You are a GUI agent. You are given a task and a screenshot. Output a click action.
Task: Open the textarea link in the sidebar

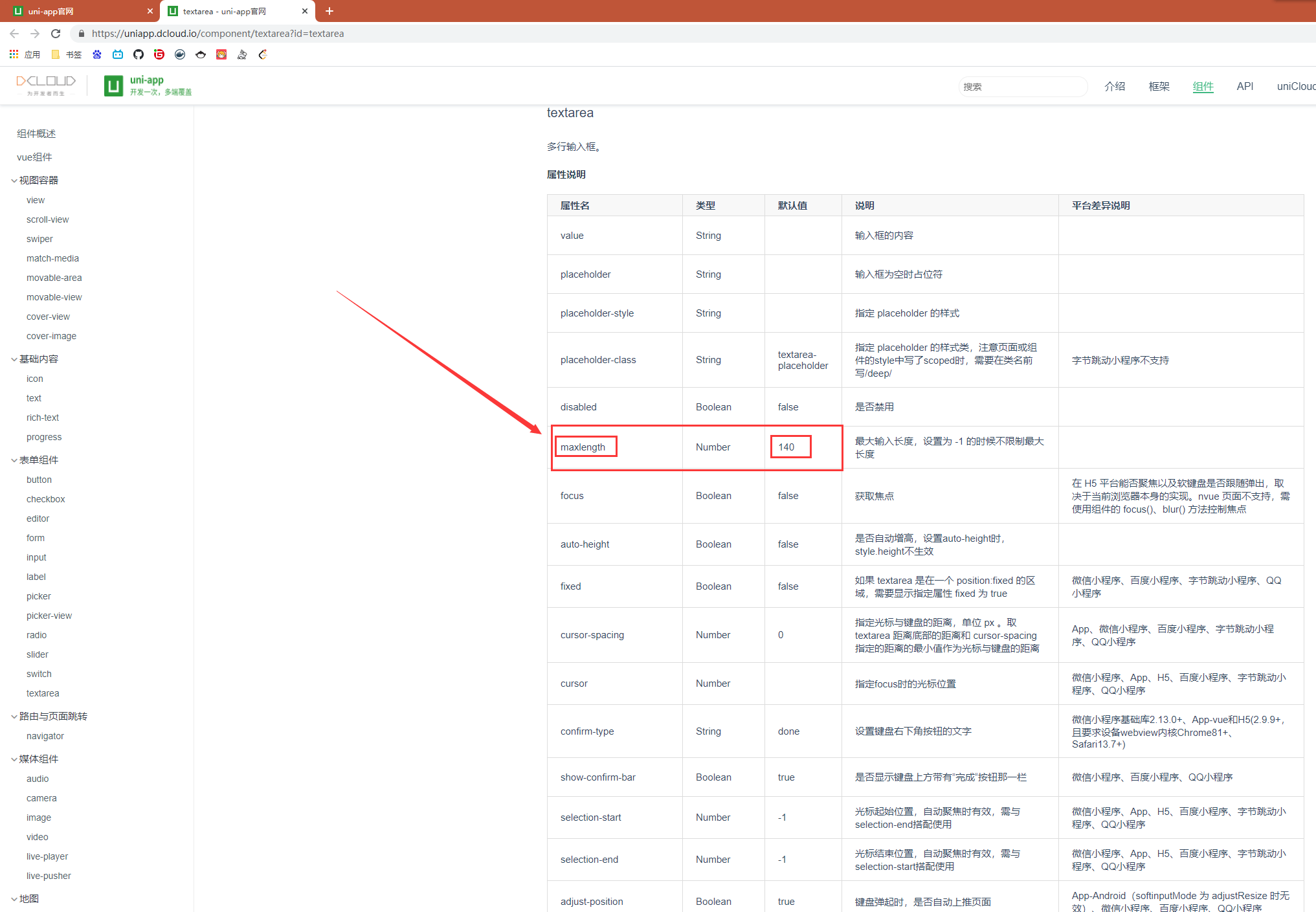pos(43,693)
